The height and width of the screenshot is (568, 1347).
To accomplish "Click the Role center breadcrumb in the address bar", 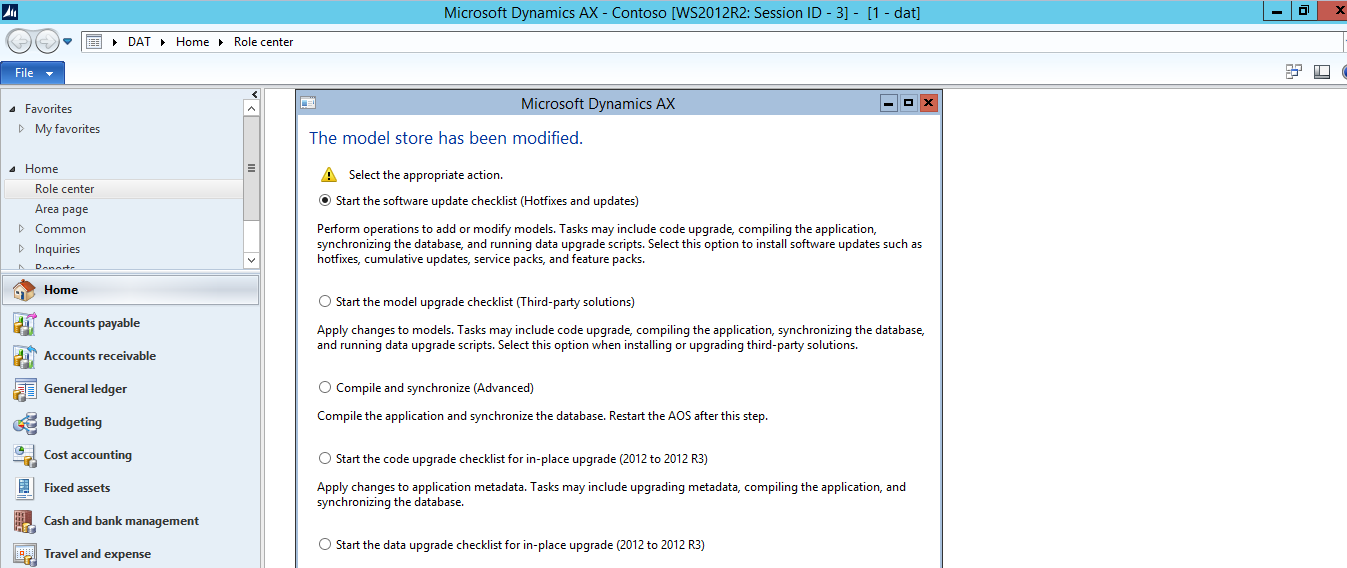I will pyautogui.click(x=264, y=42).
